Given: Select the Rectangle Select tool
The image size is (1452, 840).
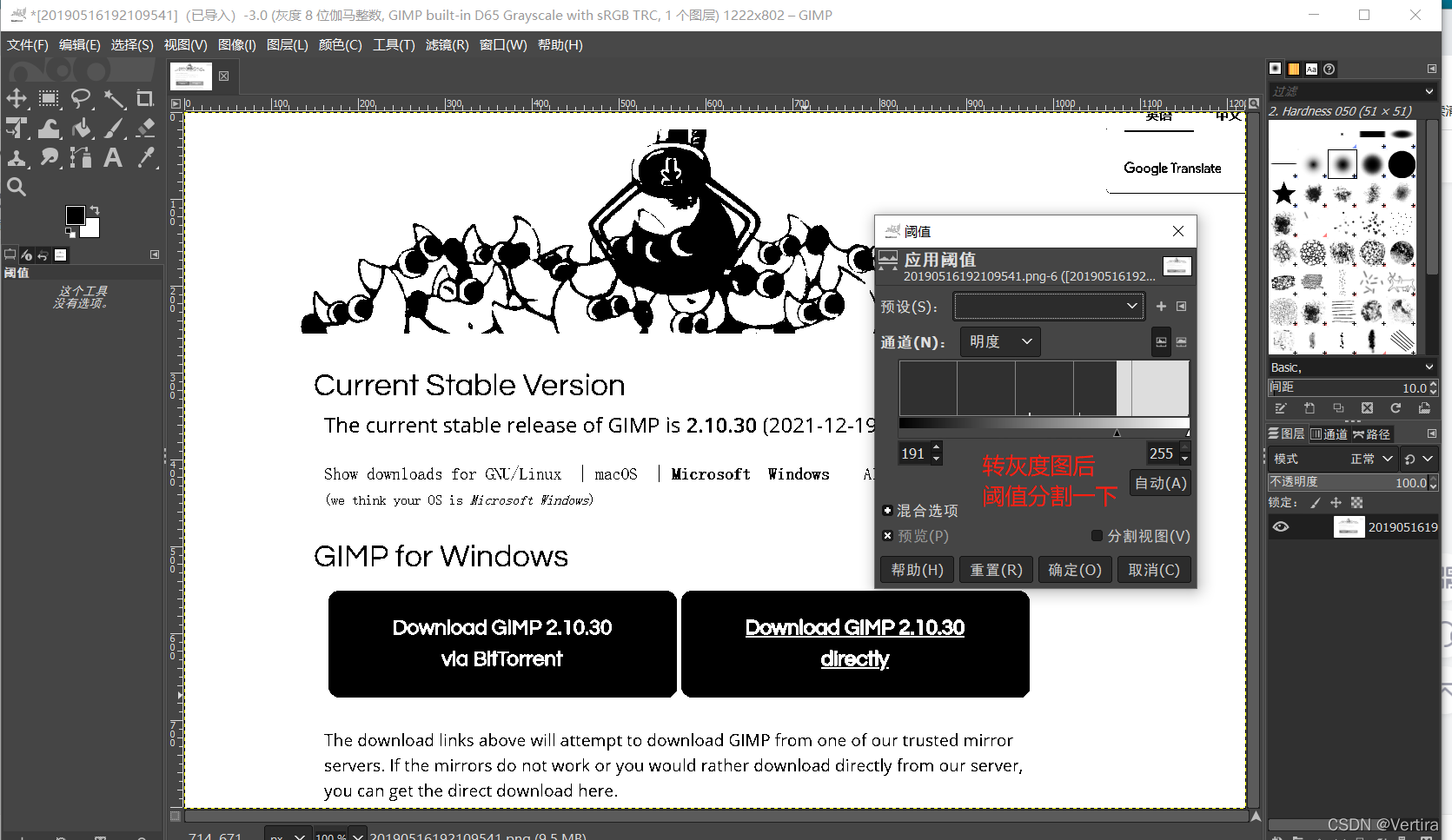Looking at the screenshot, I should pos(49,98).
